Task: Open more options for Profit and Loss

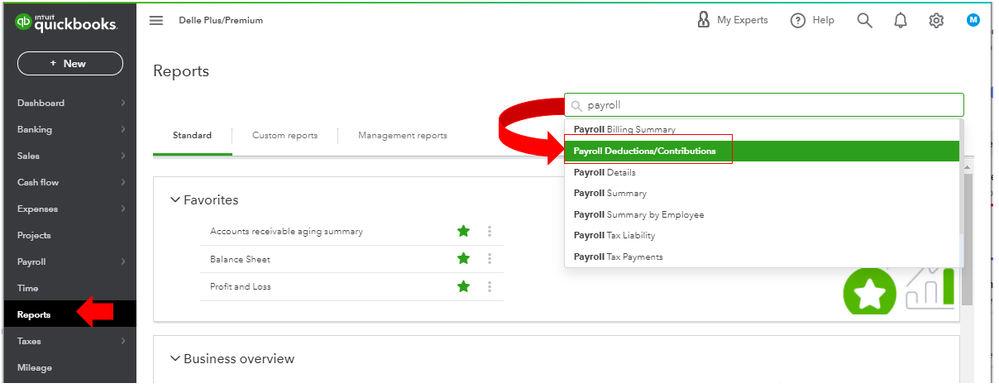Action: 489,286
